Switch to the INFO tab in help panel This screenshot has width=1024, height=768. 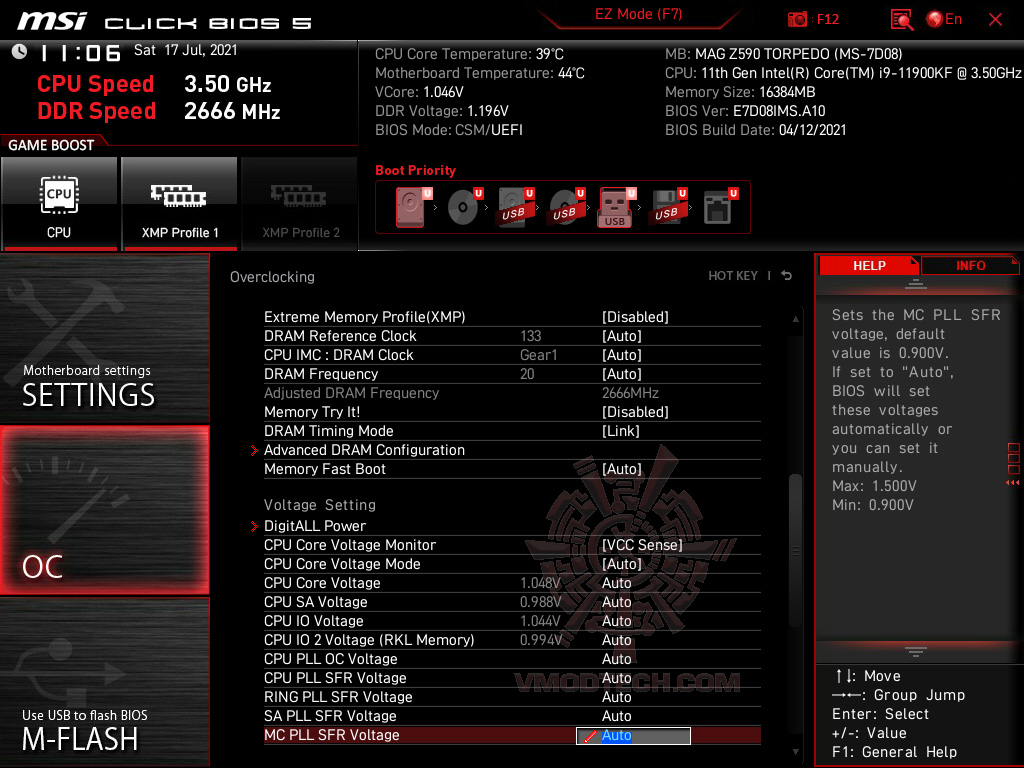969,265
